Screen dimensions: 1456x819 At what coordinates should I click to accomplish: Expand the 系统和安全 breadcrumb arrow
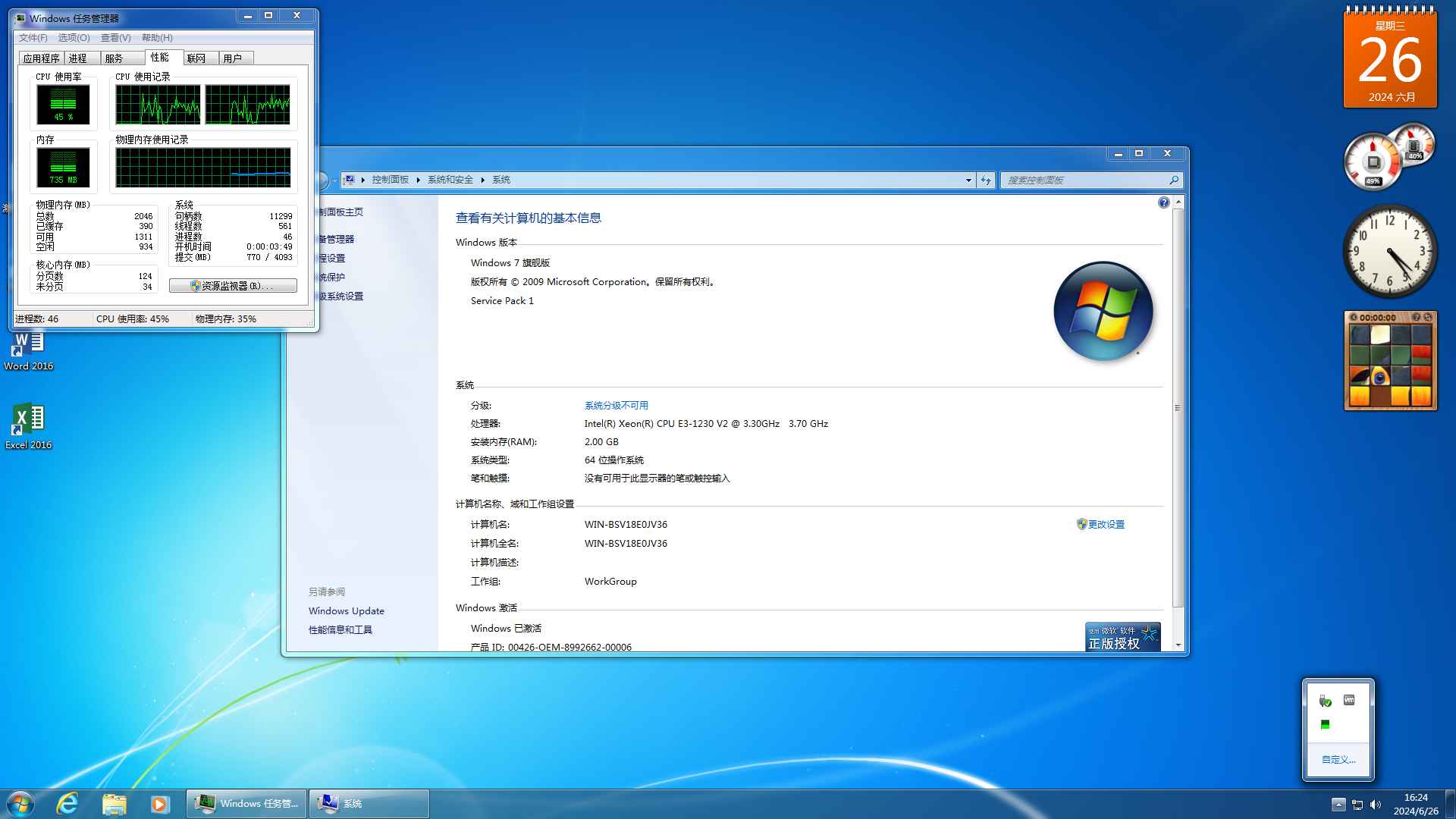482,180
